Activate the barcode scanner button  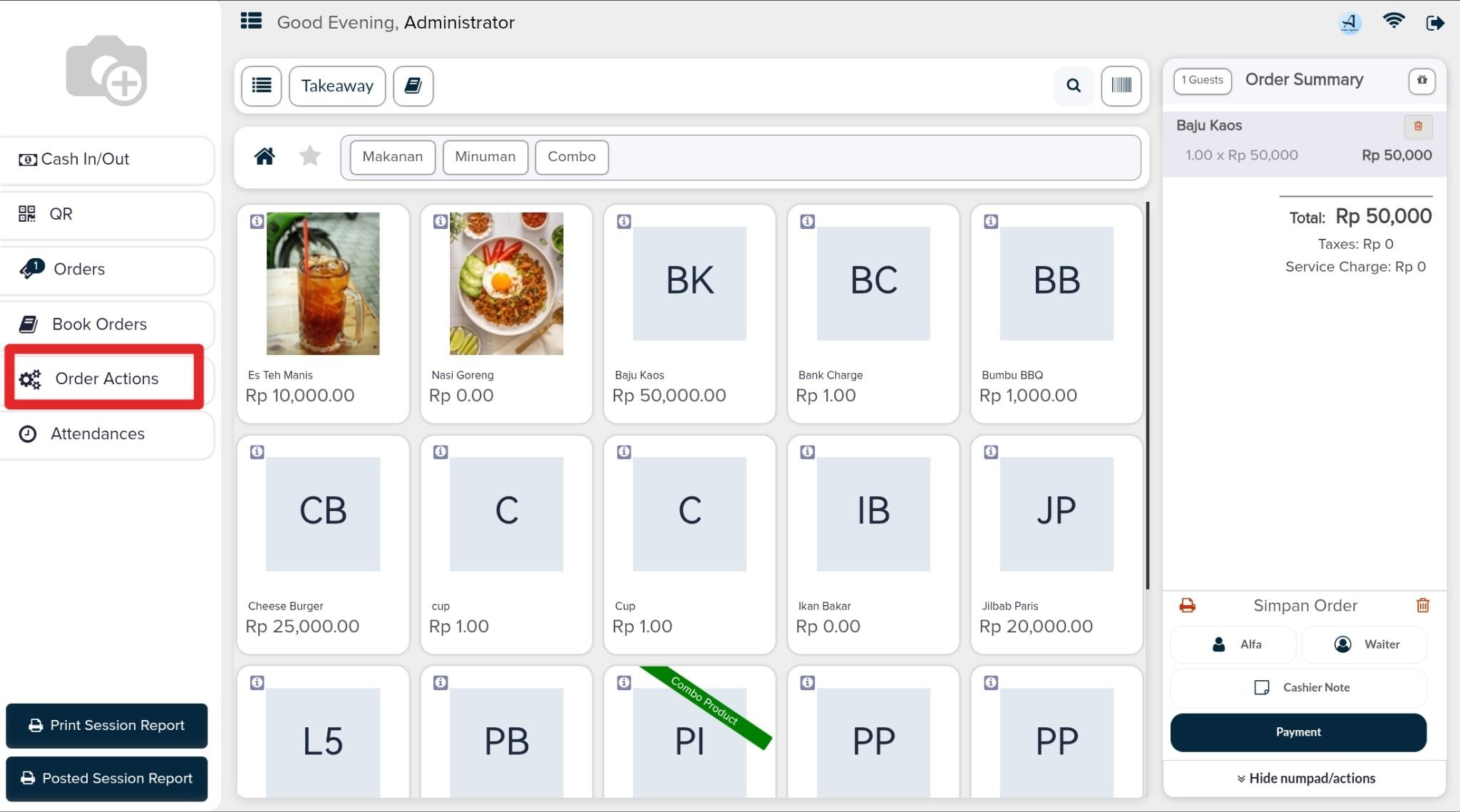(1121, 86)
